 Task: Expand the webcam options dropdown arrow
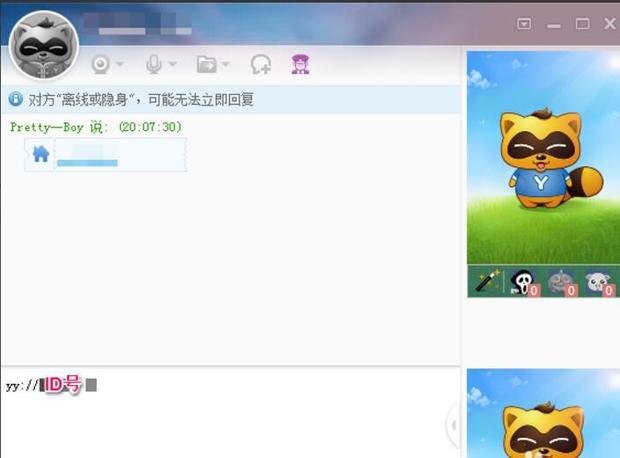[120, 64]
